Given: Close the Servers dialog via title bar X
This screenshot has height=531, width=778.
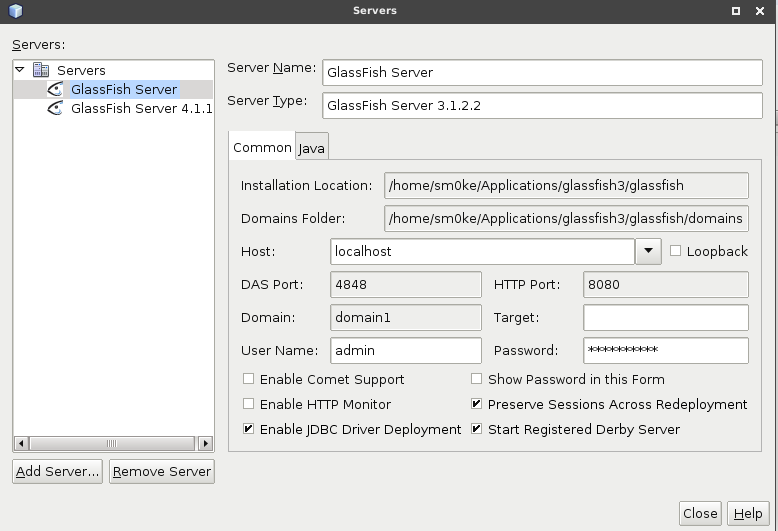Looking at the screenshot, I should pos(760,10).
